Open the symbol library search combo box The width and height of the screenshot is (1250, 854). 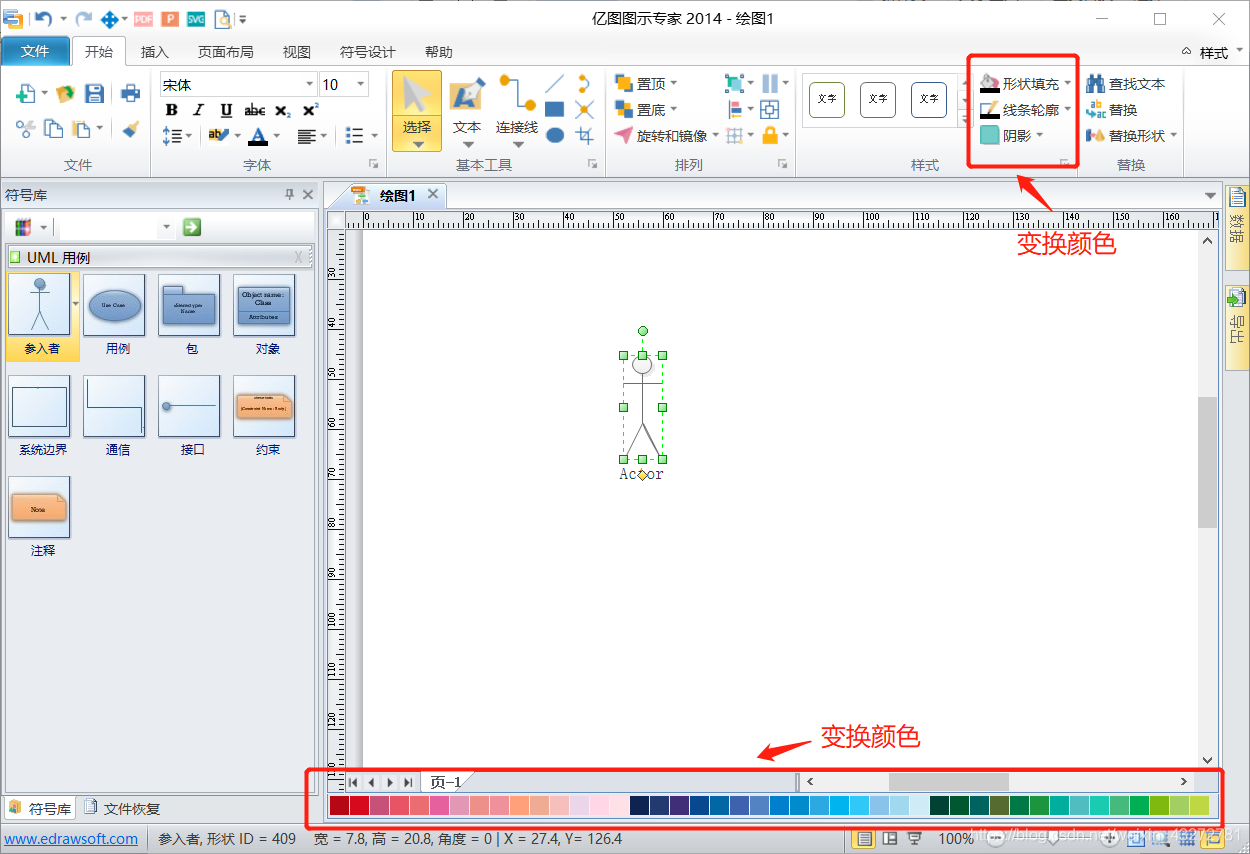pyautogui.click(x=115, y=227)
